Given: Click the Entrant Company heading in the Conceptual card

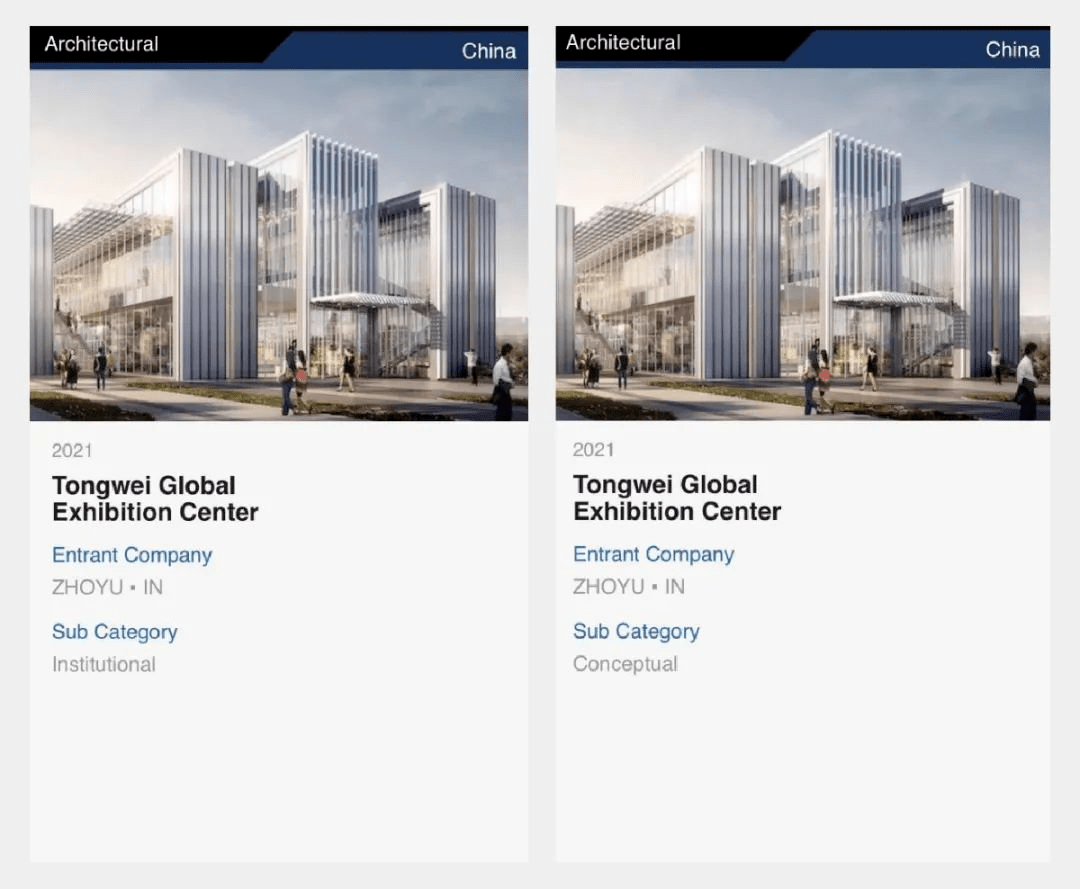Looking at the screenshot, I should (653, 555).
